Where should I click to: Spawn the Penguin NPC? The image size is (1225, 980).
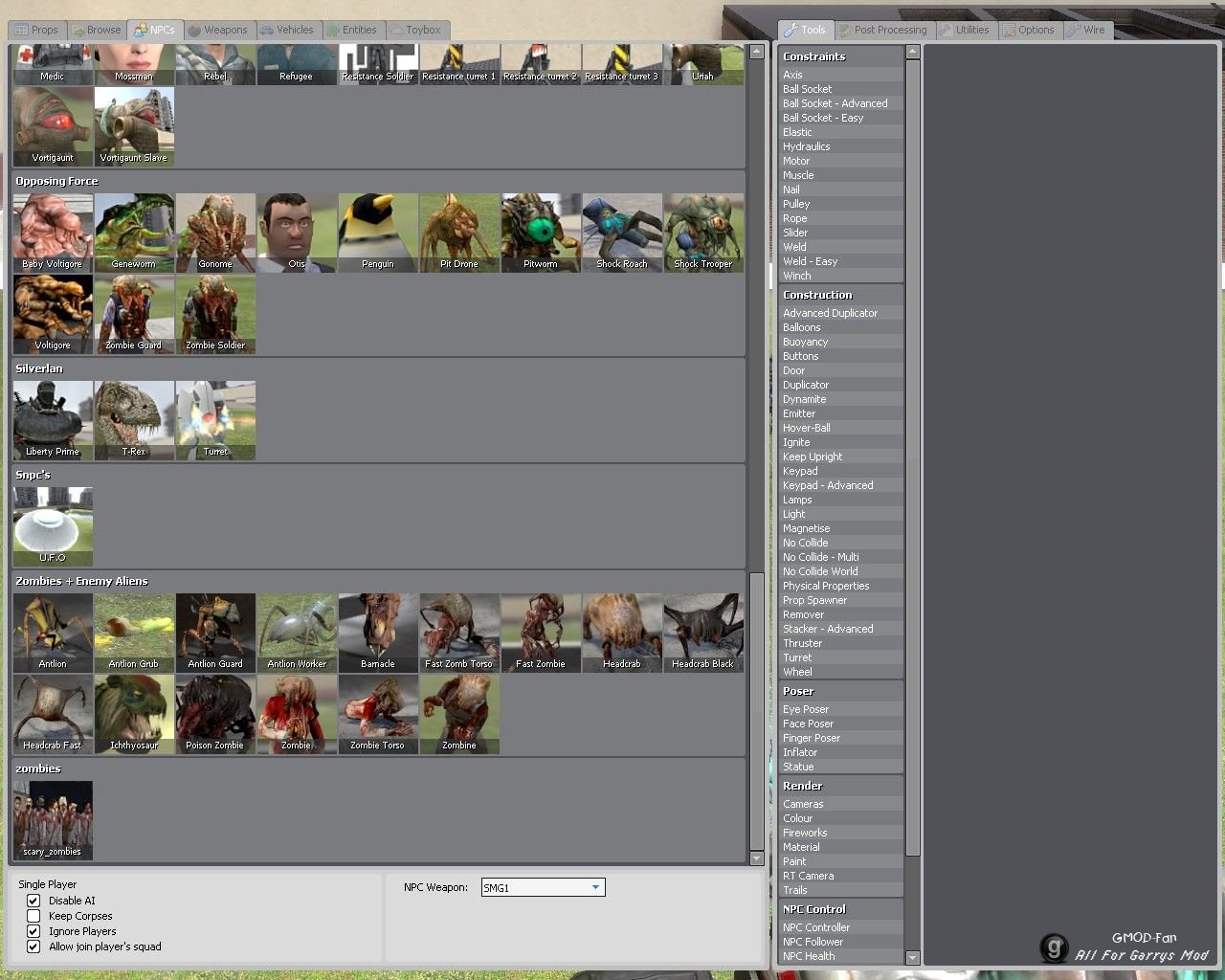click(378, 234)
